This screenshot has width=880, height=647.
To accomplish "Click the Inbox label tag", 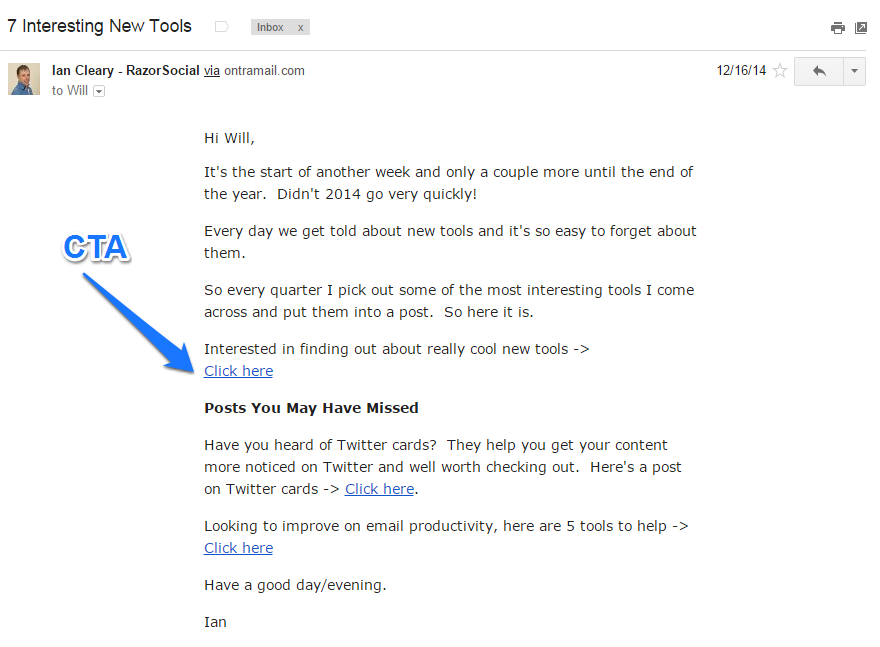I will pos(270,28).
